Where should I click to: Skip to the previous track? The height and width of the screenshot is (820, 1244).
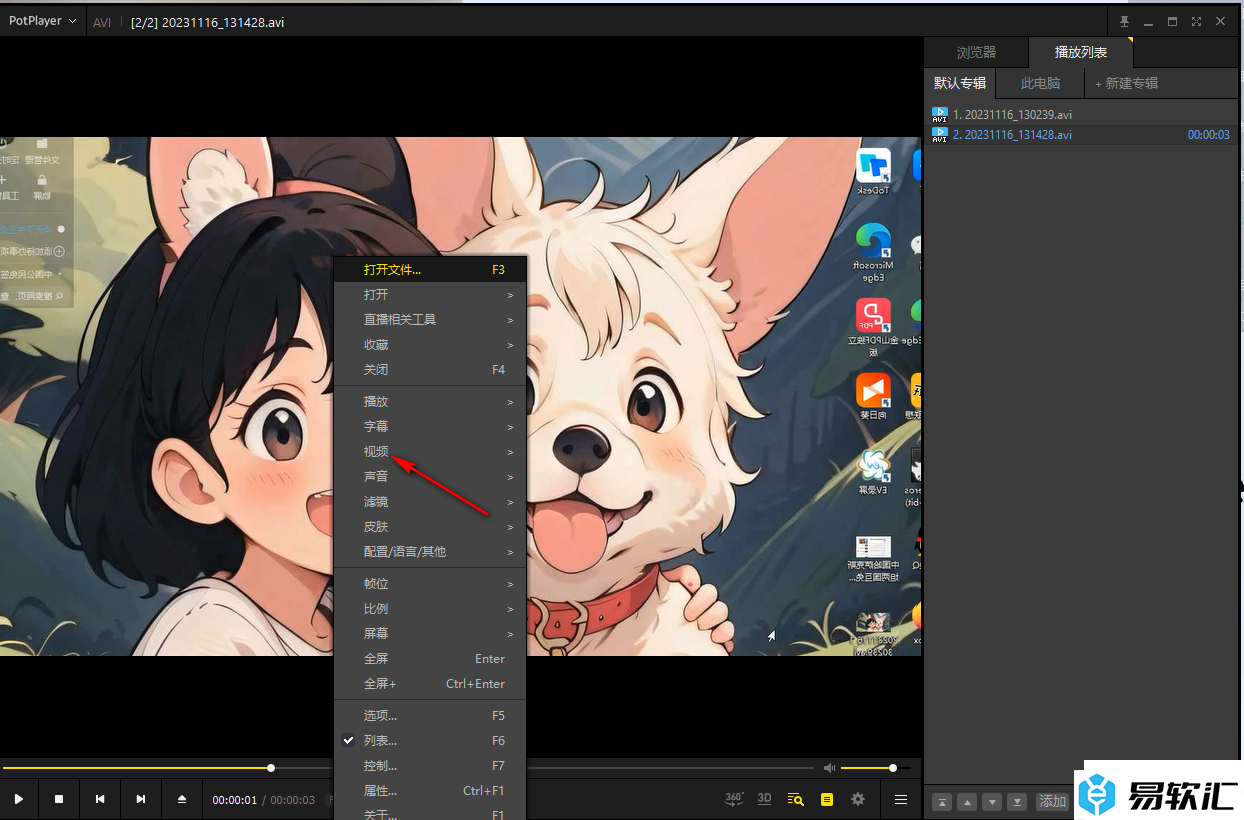100,799
